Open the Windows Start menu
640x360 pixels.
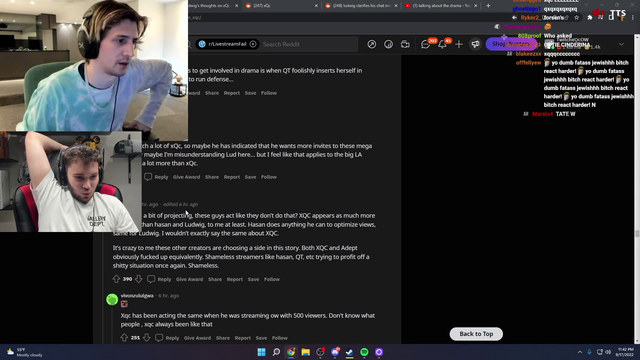tap(262, 352)
